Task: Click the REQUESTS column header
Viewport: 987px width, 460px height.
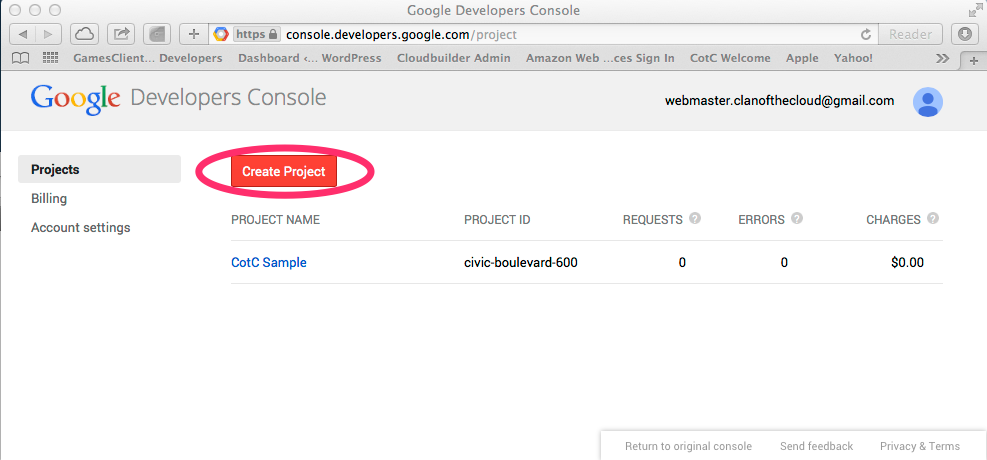Action: tap(653, 220)
